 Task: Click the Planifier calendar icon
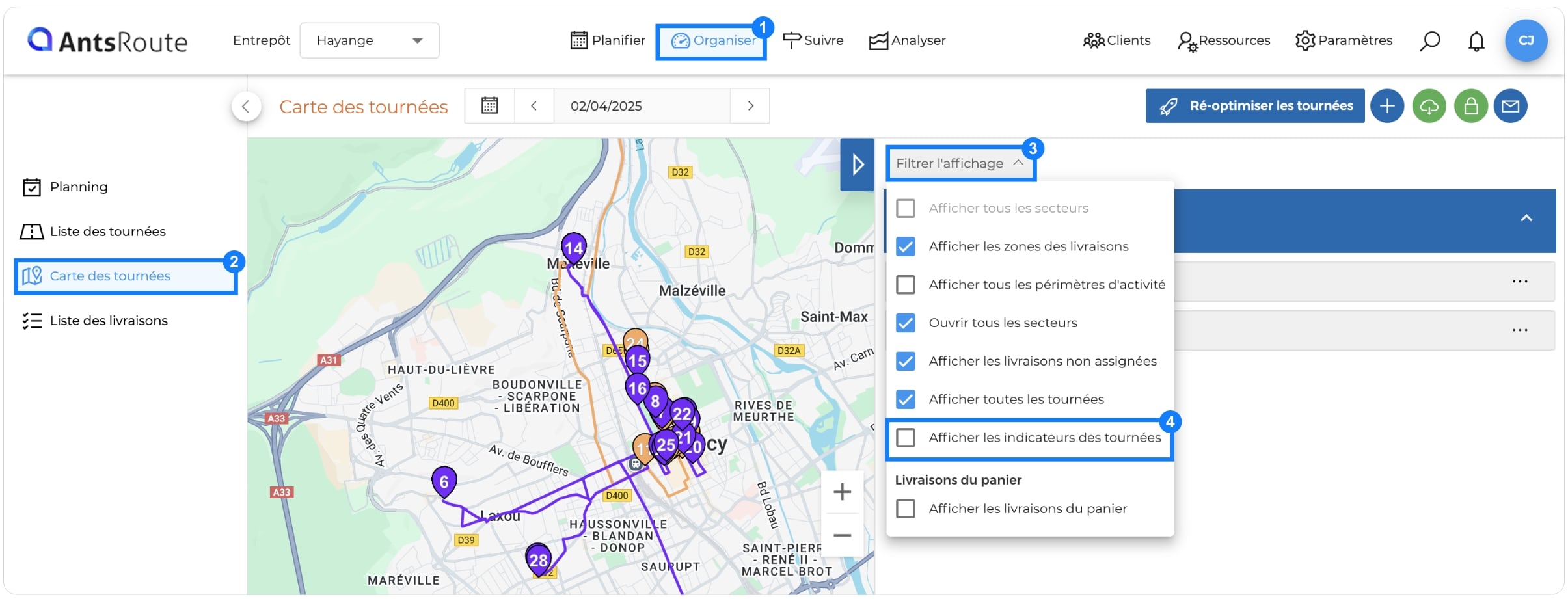click(578, 40)
